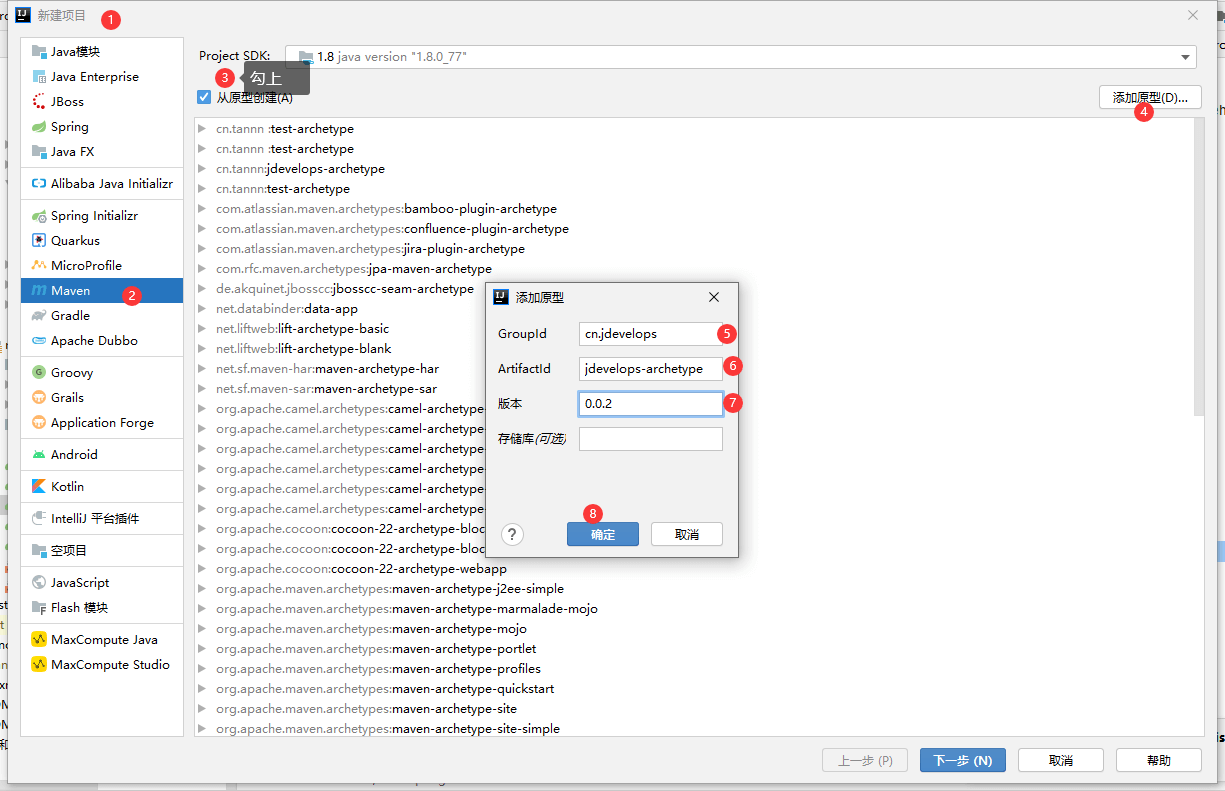Expand the cocoon-22-archetype-webapp entry
The width and height of the screenshot is (1225, 791).
203,569
